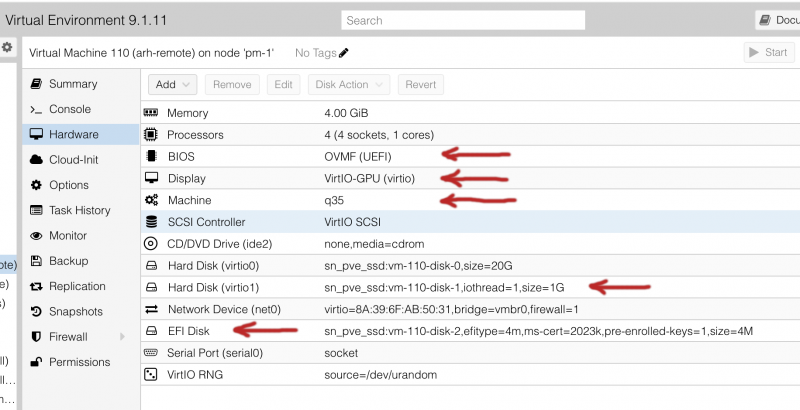This screenshot has height=410, width=800.
Task: Click the virtio1 hard disk icon
Action: (x=151, y=288)
